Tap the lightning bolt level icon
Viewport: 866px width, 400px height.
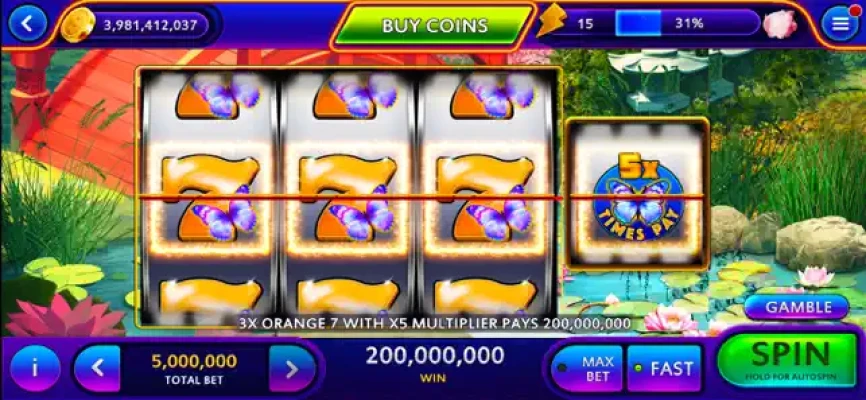pos(550,20)
